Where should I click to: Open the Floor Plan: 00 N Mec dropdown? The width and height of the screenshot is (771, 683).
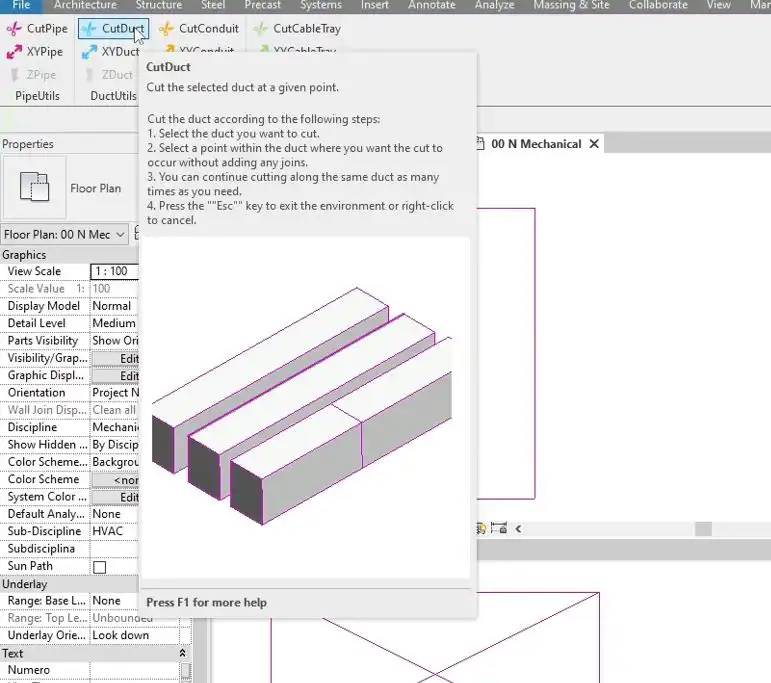(x=65, y=235)
